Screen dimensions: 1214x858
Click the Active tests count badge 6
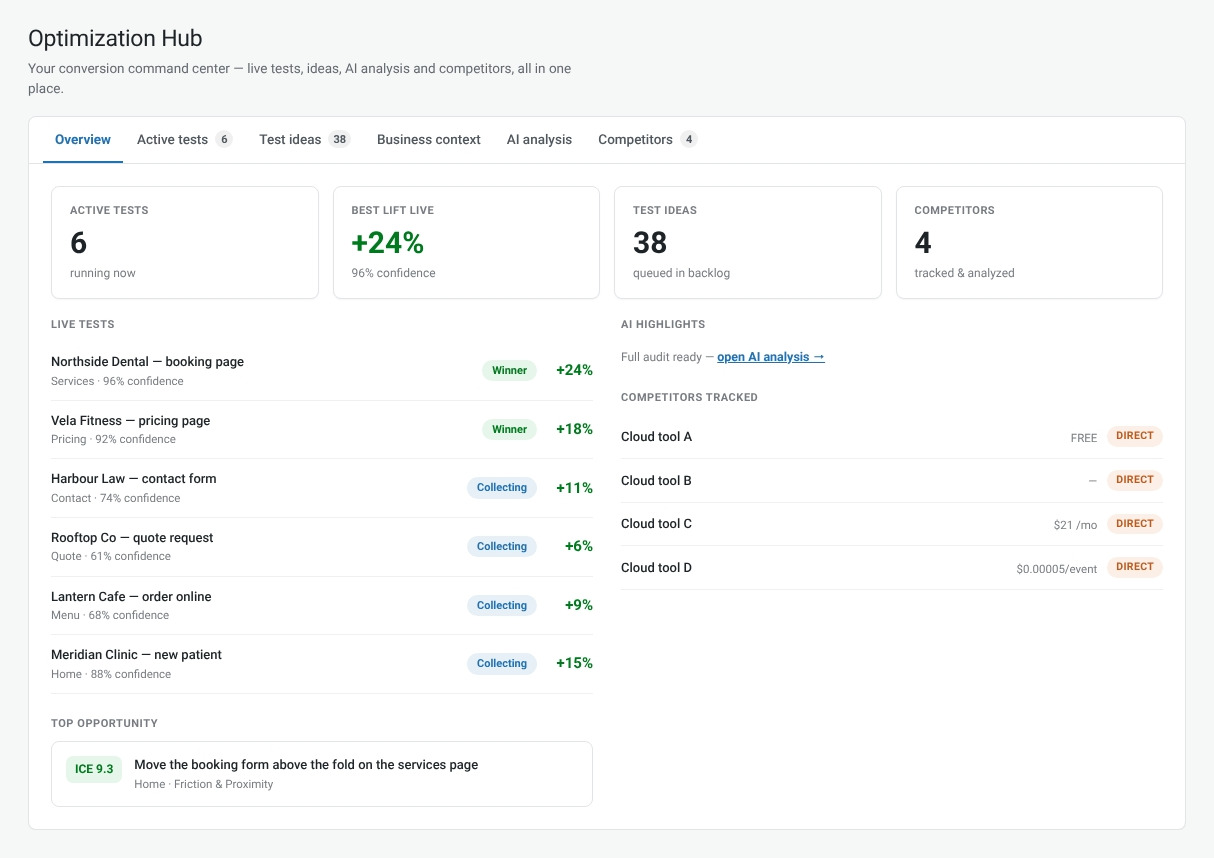[x=224, y=140]
